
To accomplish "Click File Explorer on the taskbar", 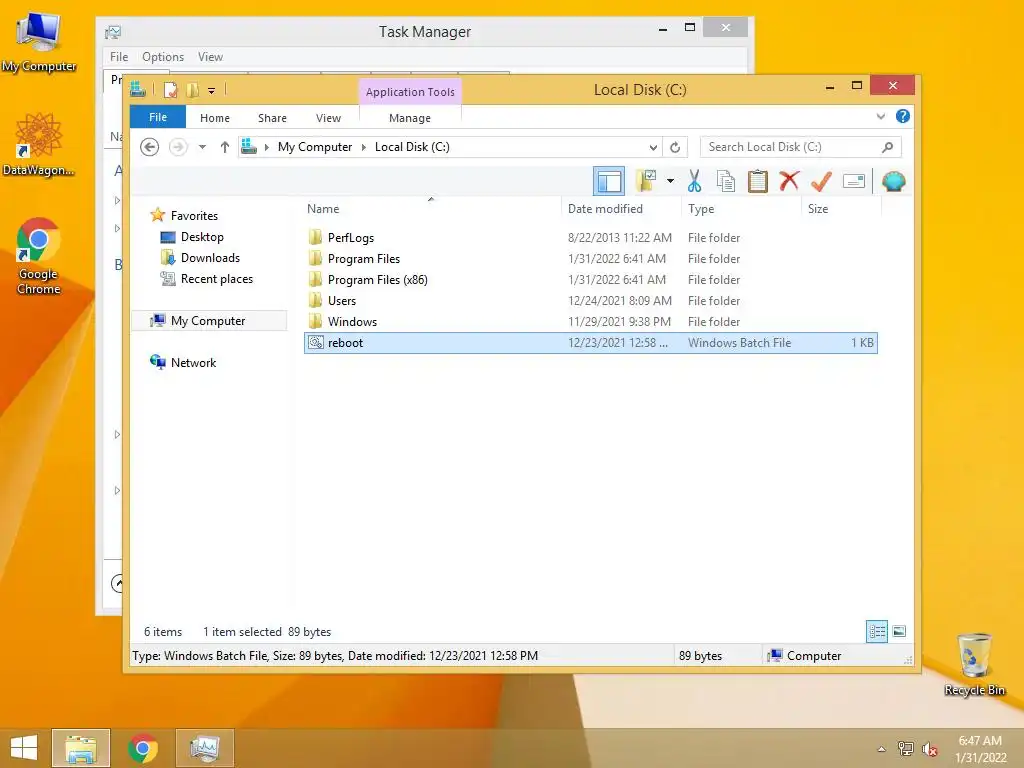I will [x=81, y=748].
